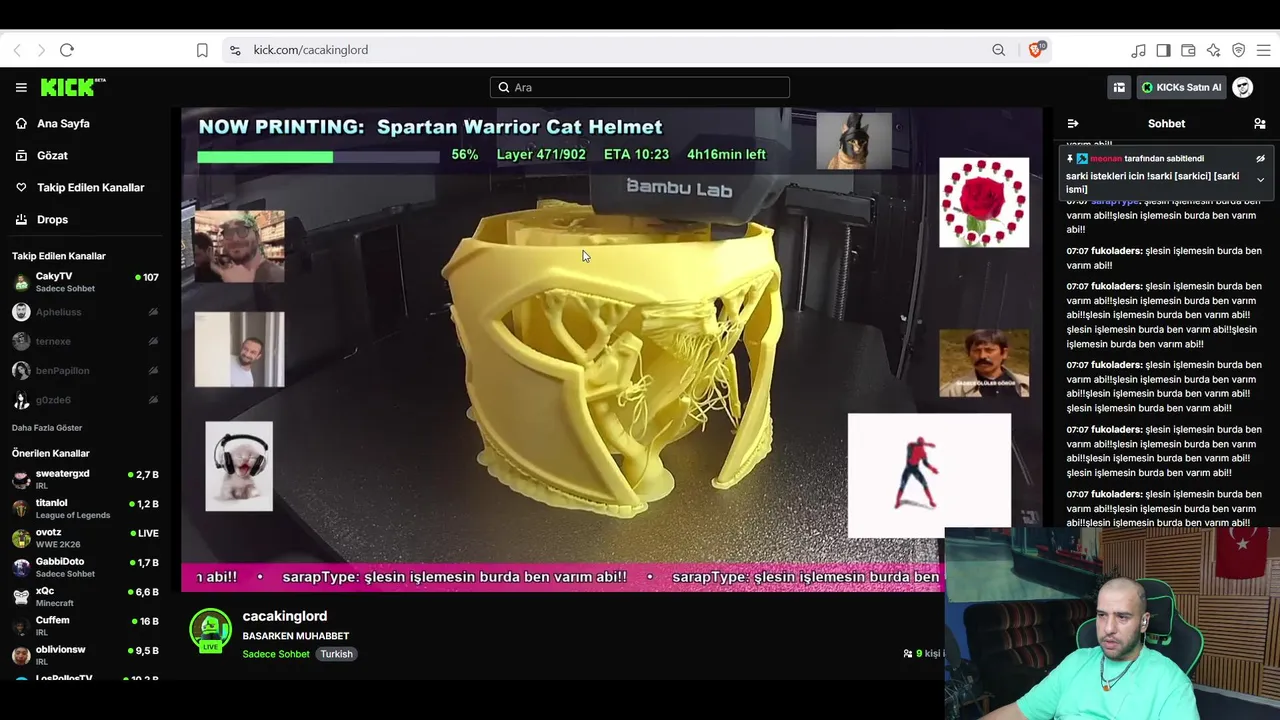Open site settings icon in address bar
Image resolution: width=1280 pixels, height=720 pixels.
(235, 50)
